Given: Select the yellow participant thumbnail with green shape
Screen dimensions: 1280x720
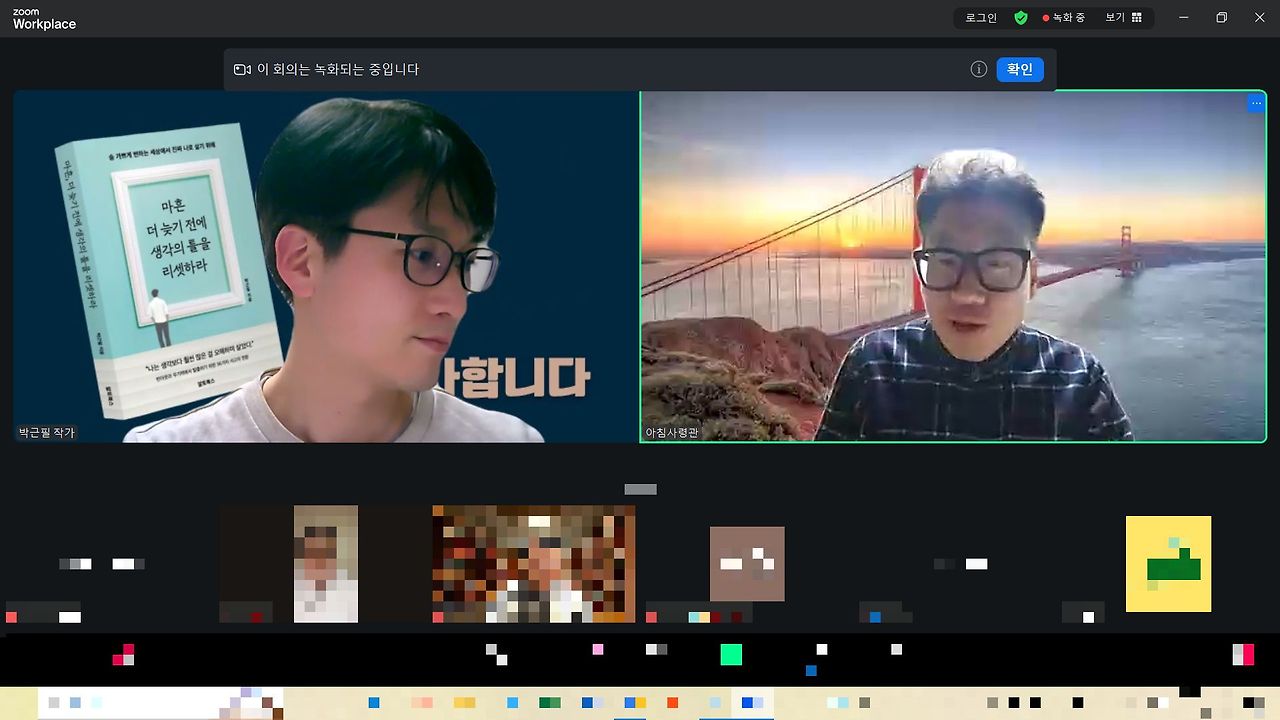Looking at the screenshot, I should 1168,564.
